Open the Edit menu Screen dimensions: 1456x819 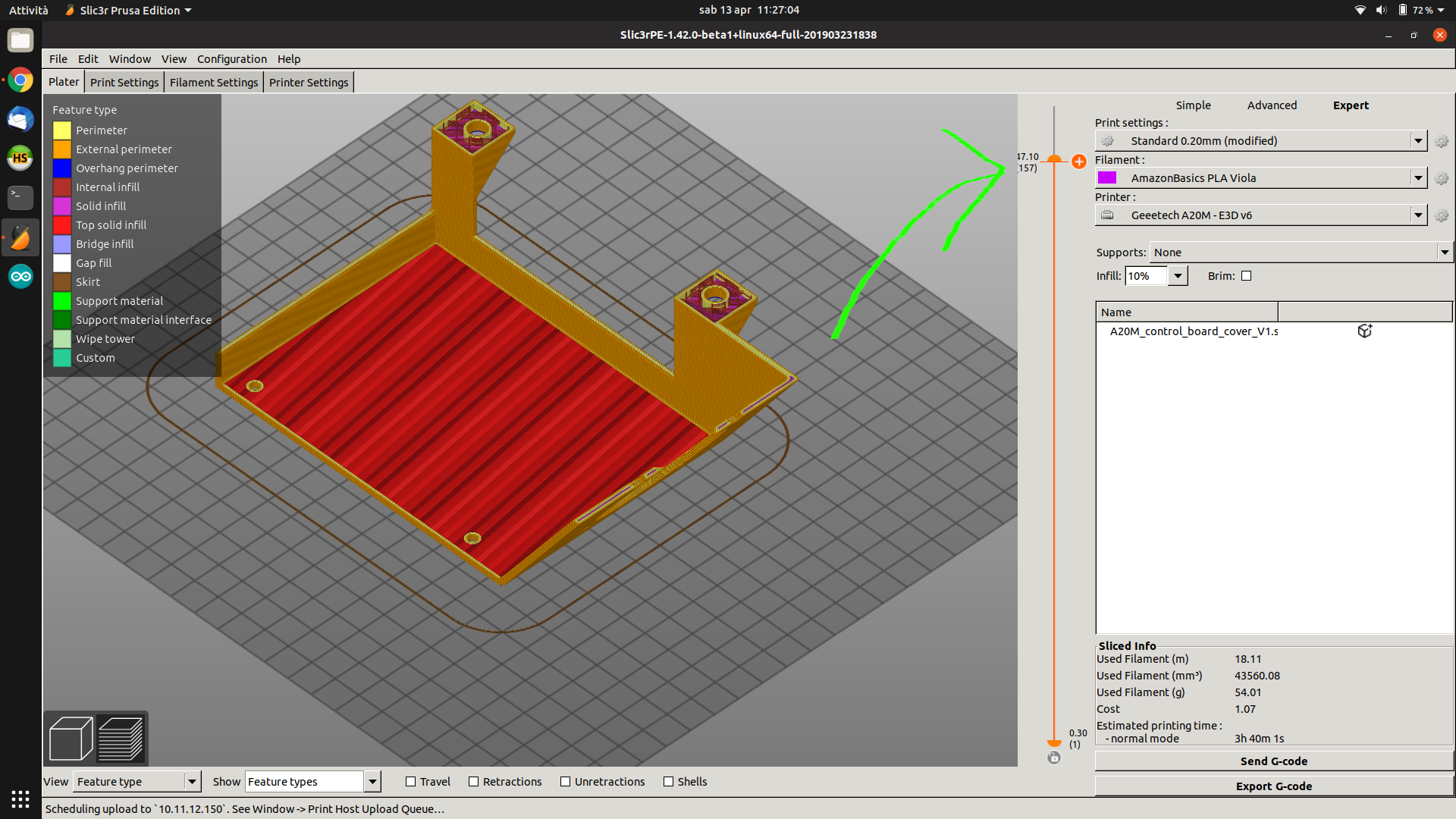(x=88, y=59)
